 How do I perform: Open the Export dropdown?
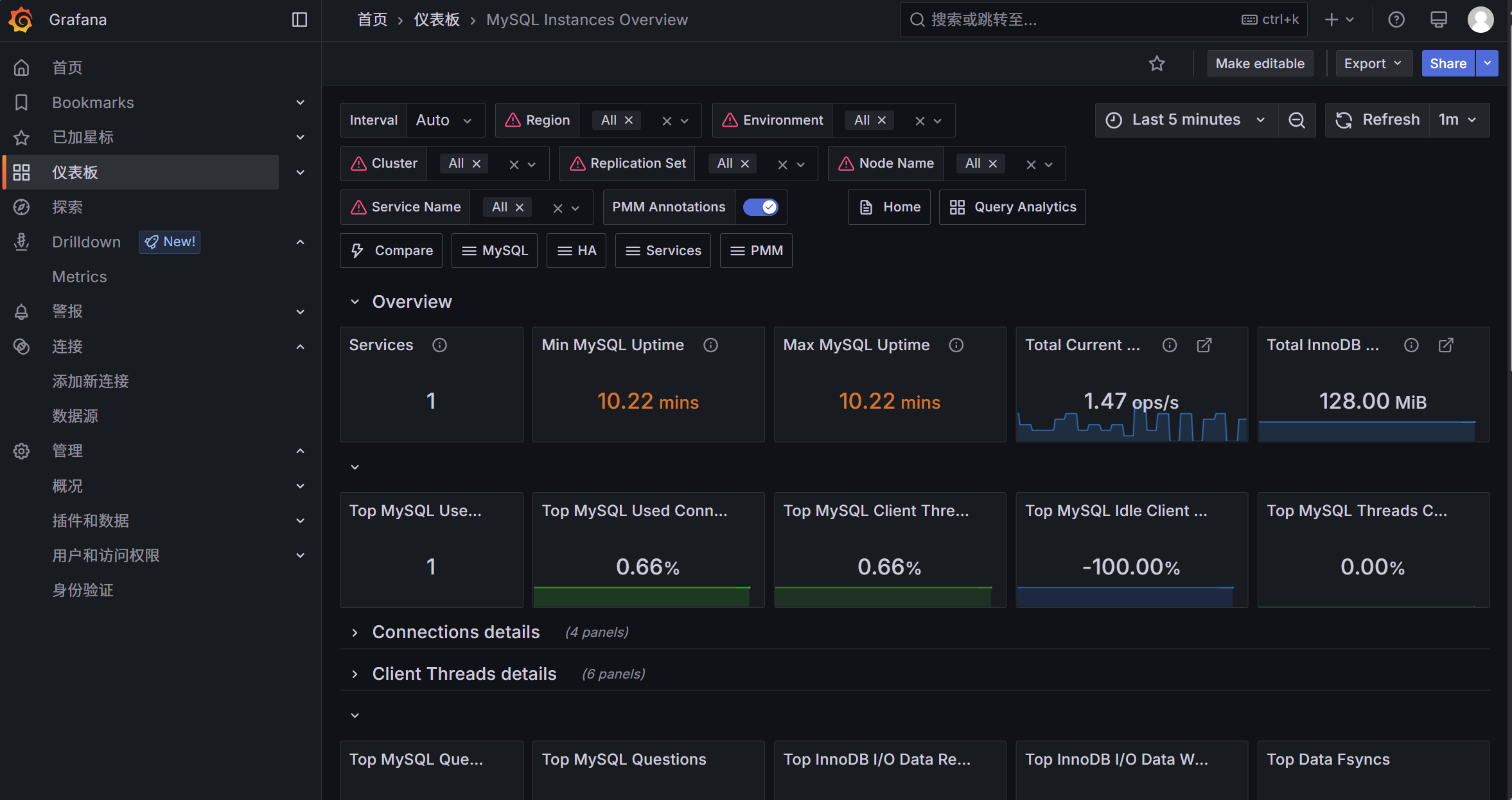[1373, 63]
